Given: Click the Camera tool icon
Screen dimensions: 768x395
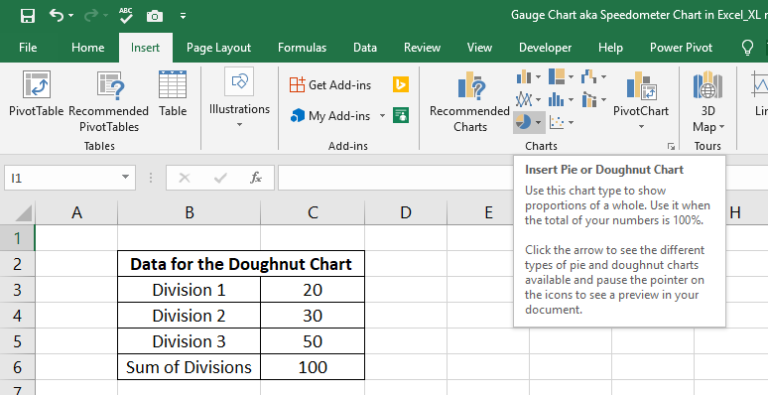Looking at the screenshot, I should tap(155, 16).
